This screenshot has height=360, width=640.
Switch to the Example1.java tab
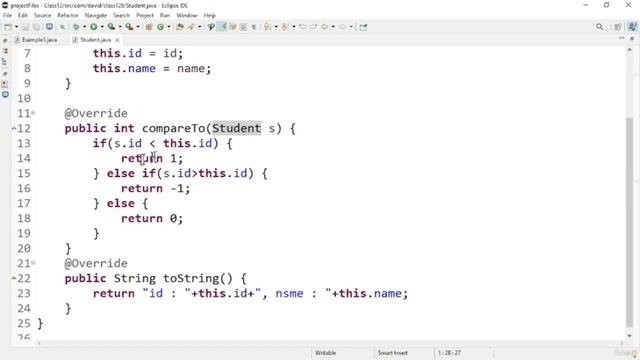click(x=36, y=40)
